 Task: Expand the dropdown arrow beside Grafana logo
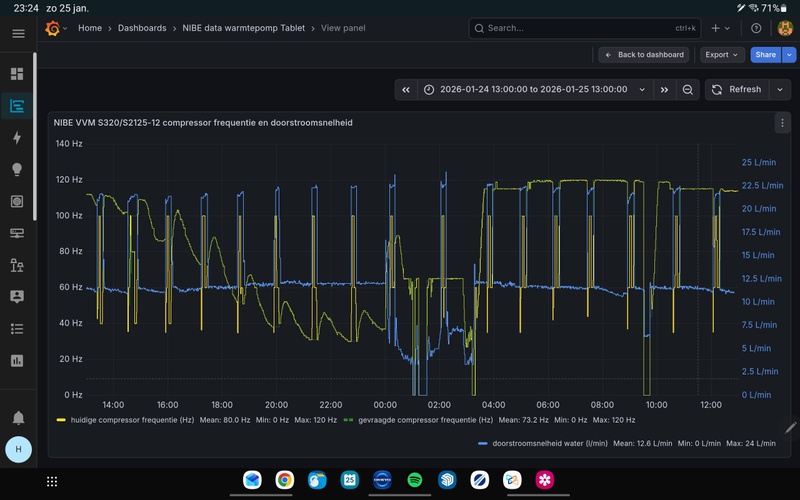click(x=65, y=29)
